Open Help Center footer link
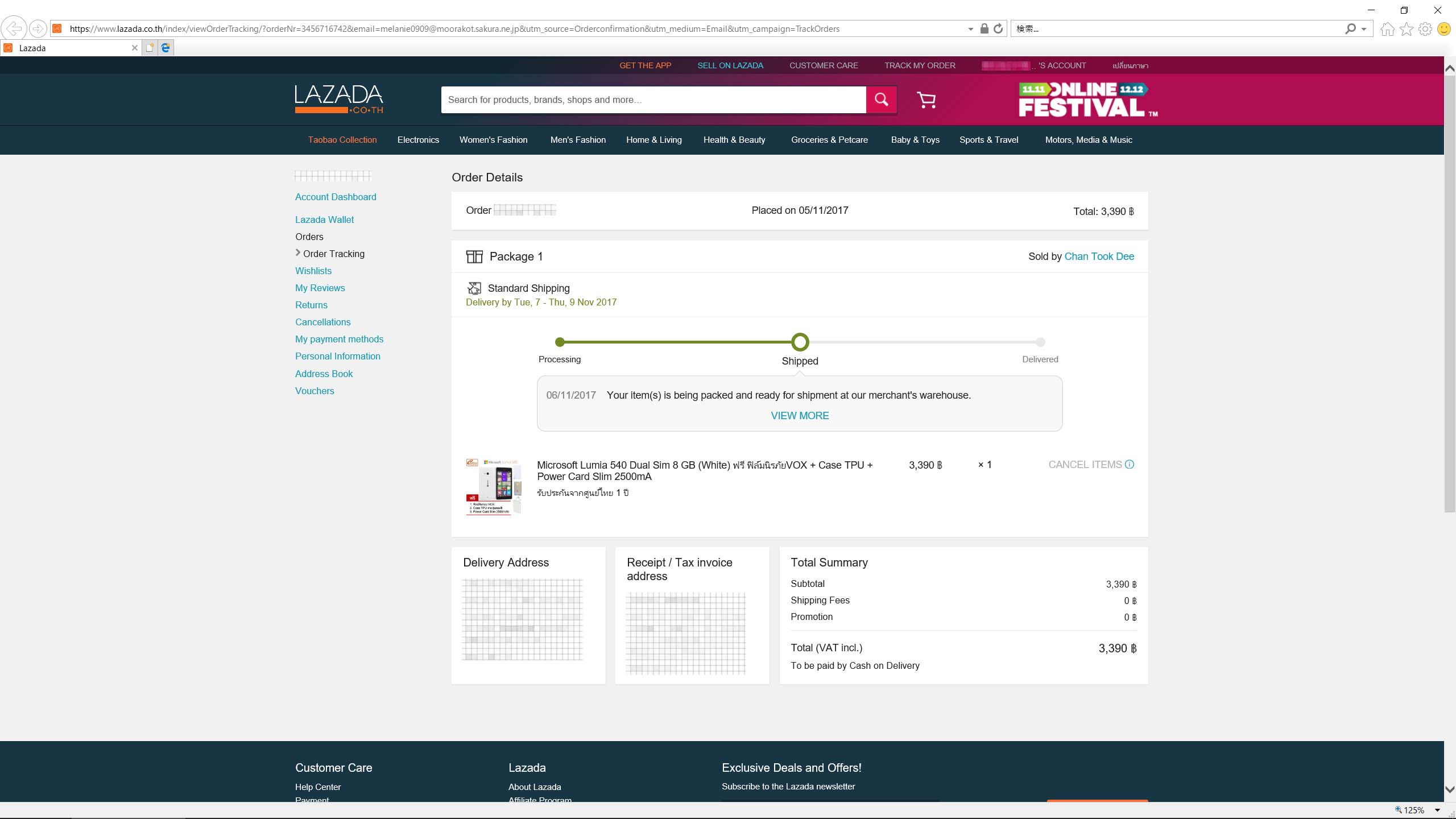 [x=318, y=787]
